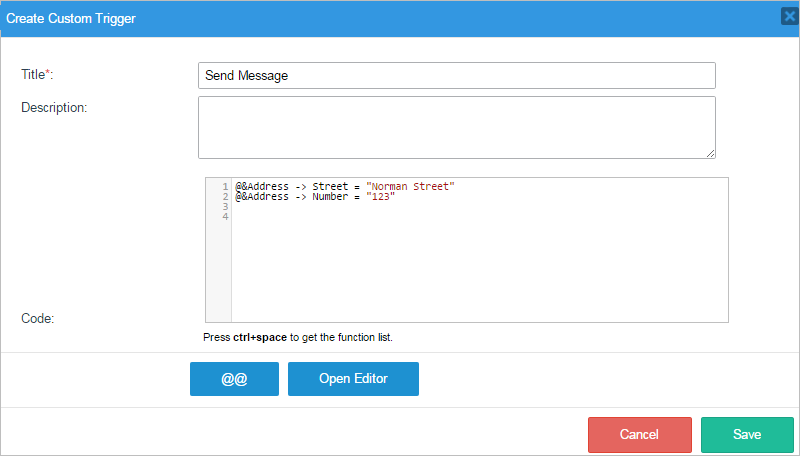Click the "123" value in code

click(x=380, y=197)
